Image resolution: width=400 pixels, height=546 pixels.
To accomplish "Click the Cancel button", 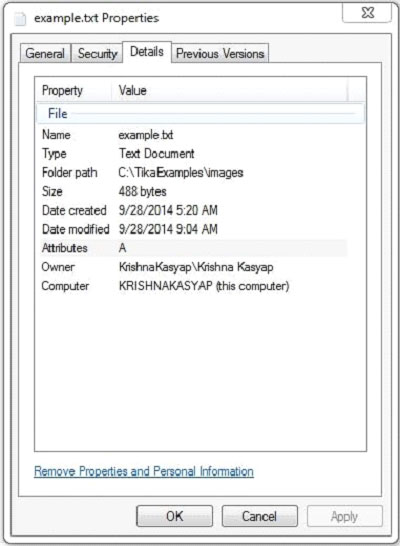I will pos(260,516).
